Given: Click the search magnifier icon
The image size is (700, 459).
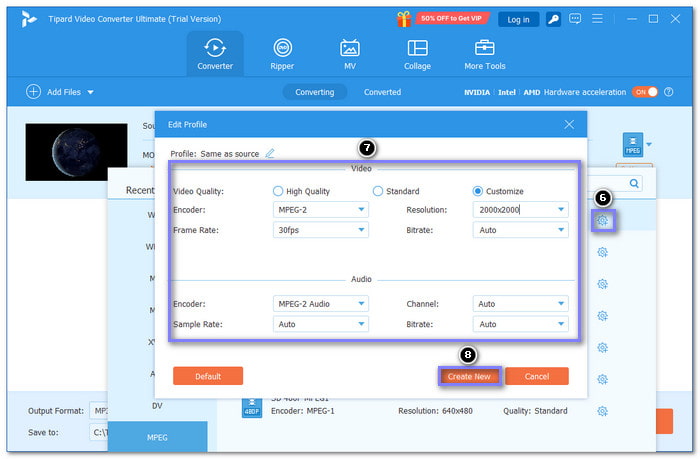Looking at the screenshot, I should (x=634, y=184).
